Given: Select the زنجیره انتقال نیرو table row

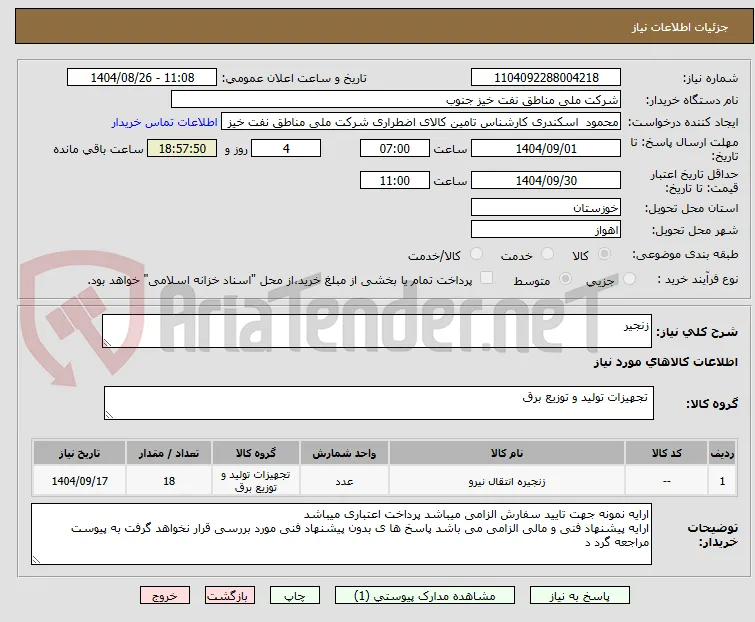Looking at the screenshot, I should tap(384, 480).
